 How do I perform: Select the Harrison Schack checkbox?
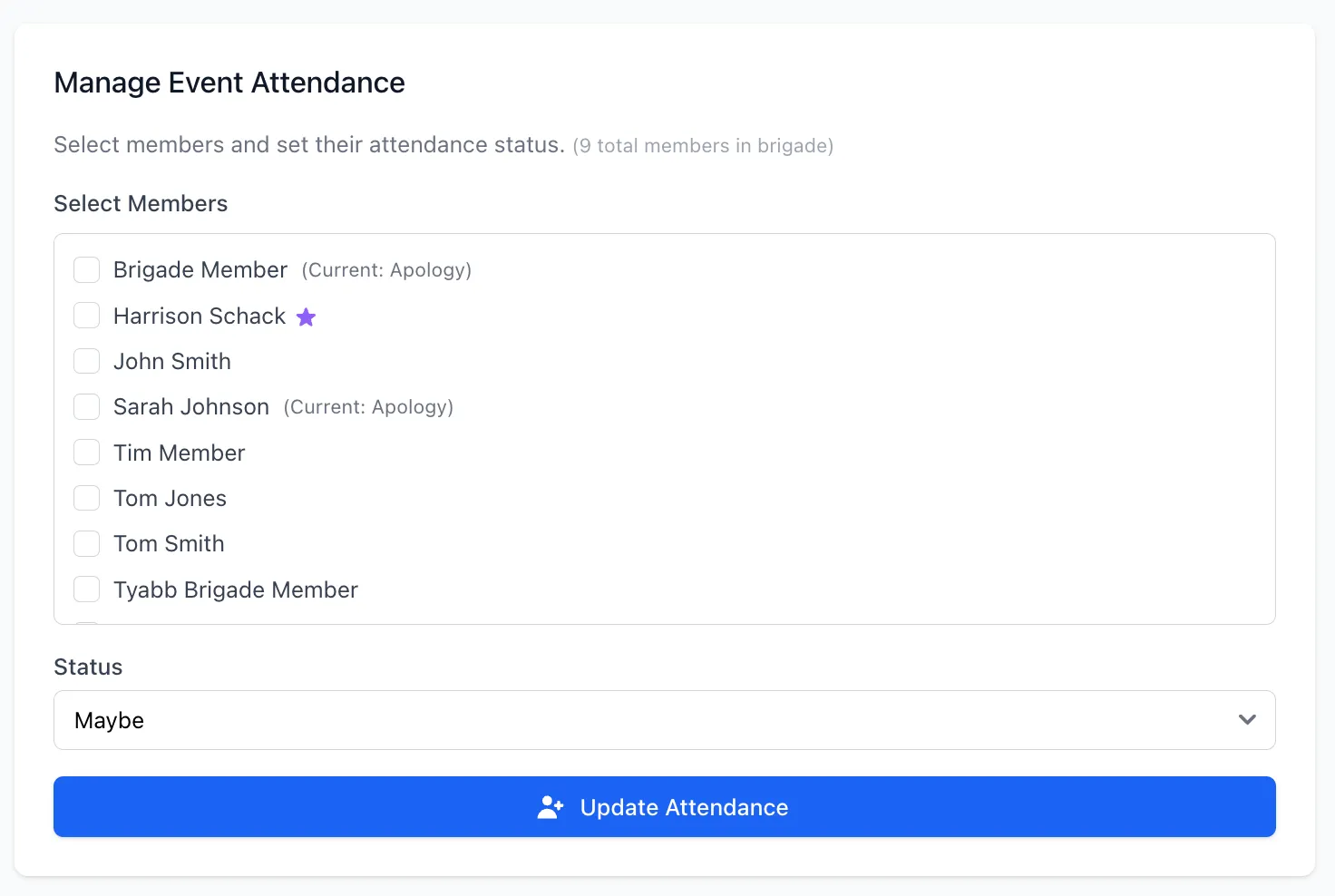[x=86, y=316]
